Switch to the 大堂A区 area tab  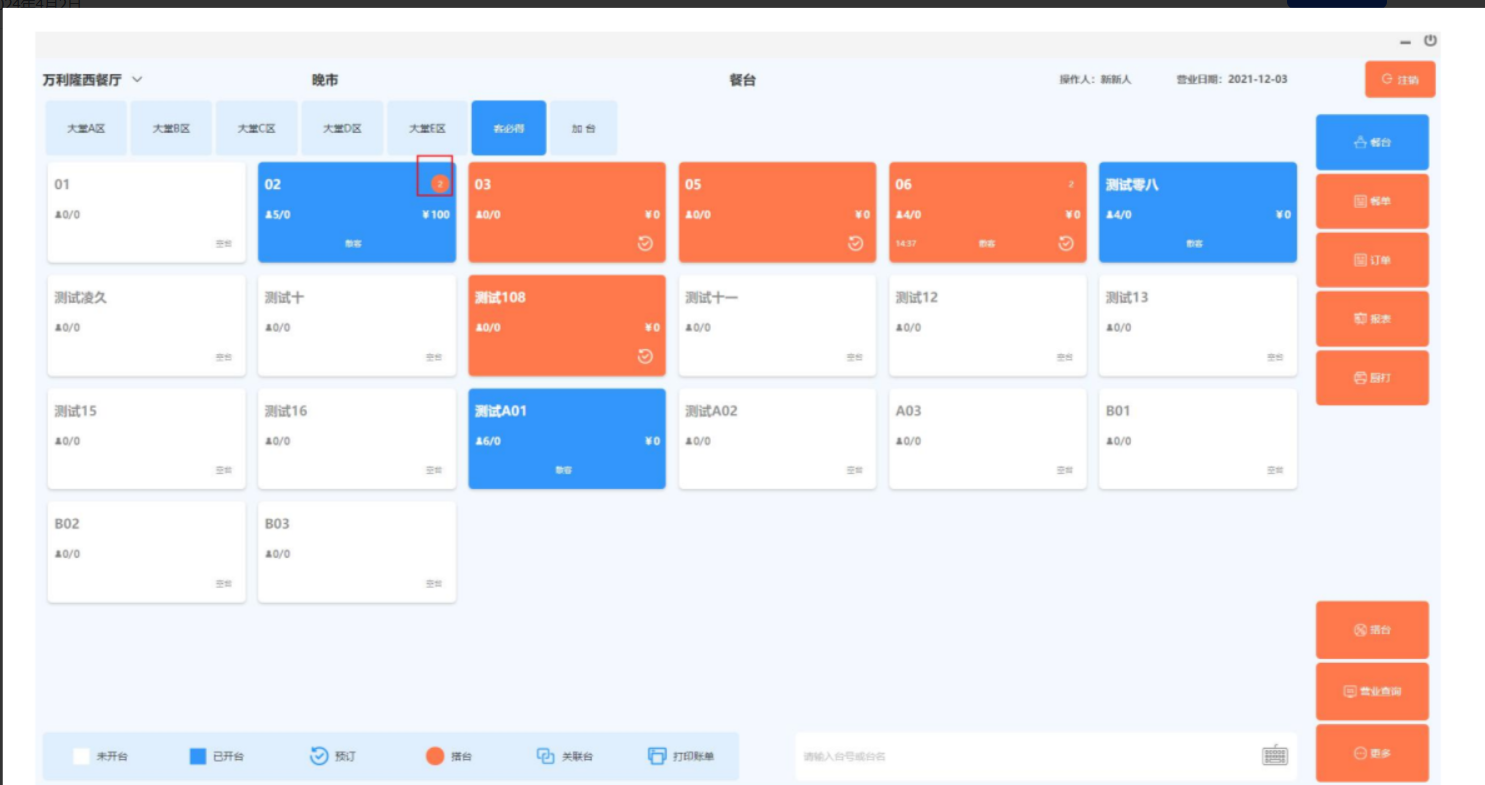[86, 128]
